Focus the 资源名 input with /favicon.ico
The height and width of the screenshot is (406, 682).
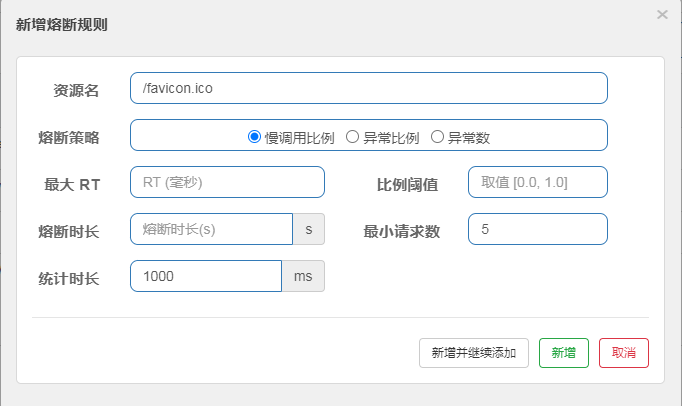[x=369, y=88]
